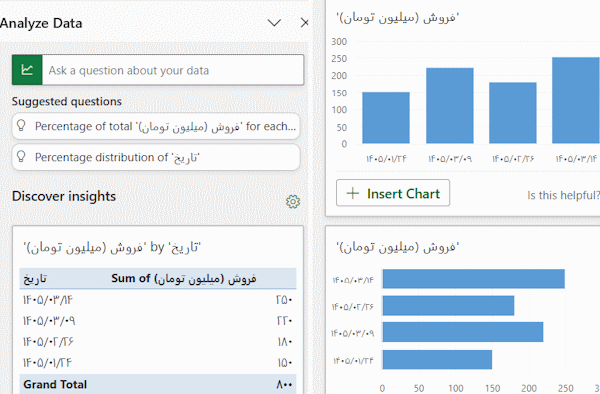The width and height of the screenshot is (600, 394).
Task: Click the value ۲۵۰ in the table
Action: [x=284, y=300]
